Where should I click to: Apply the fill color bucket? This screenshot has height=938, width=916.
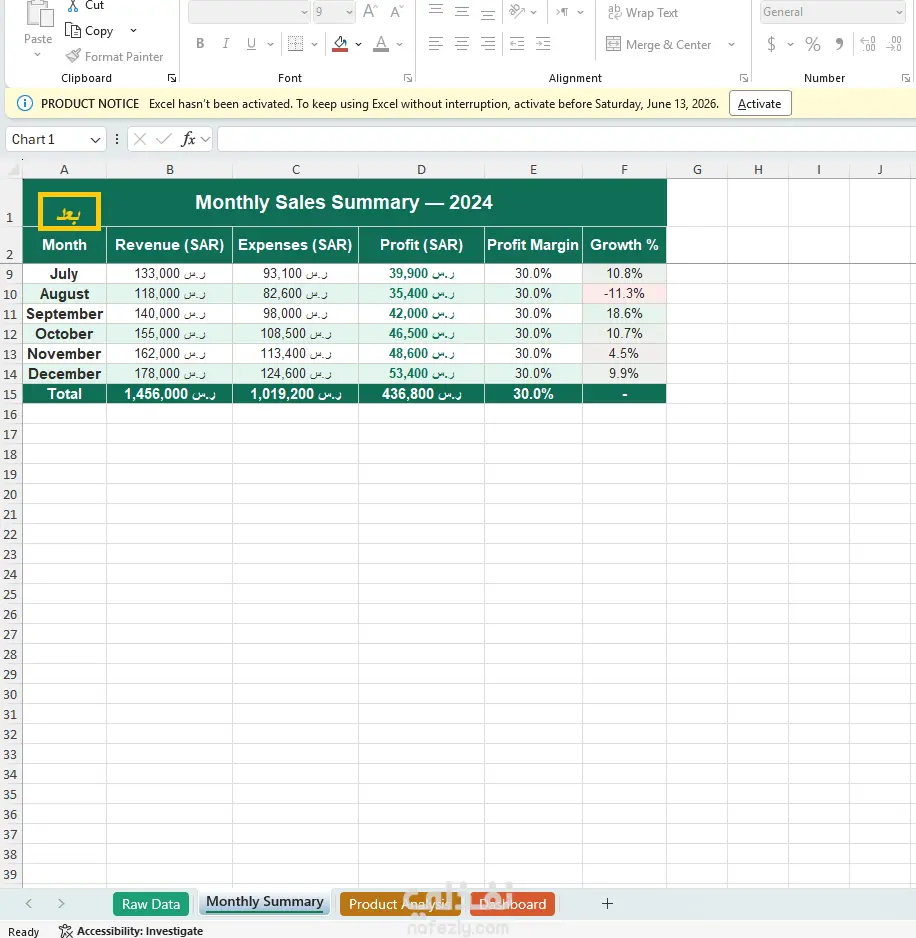coord(340,44)
